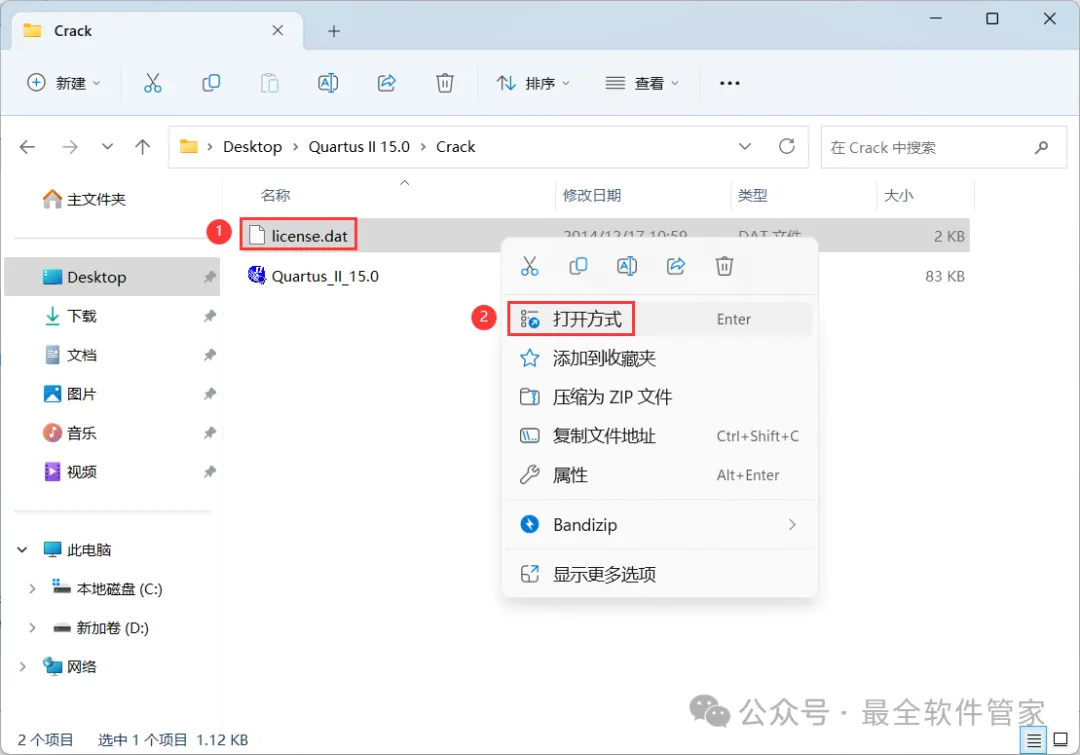This screenshot has width=1080, height=755.
Task: Open the 查看 view dropdown
Action: pos(642,83)
